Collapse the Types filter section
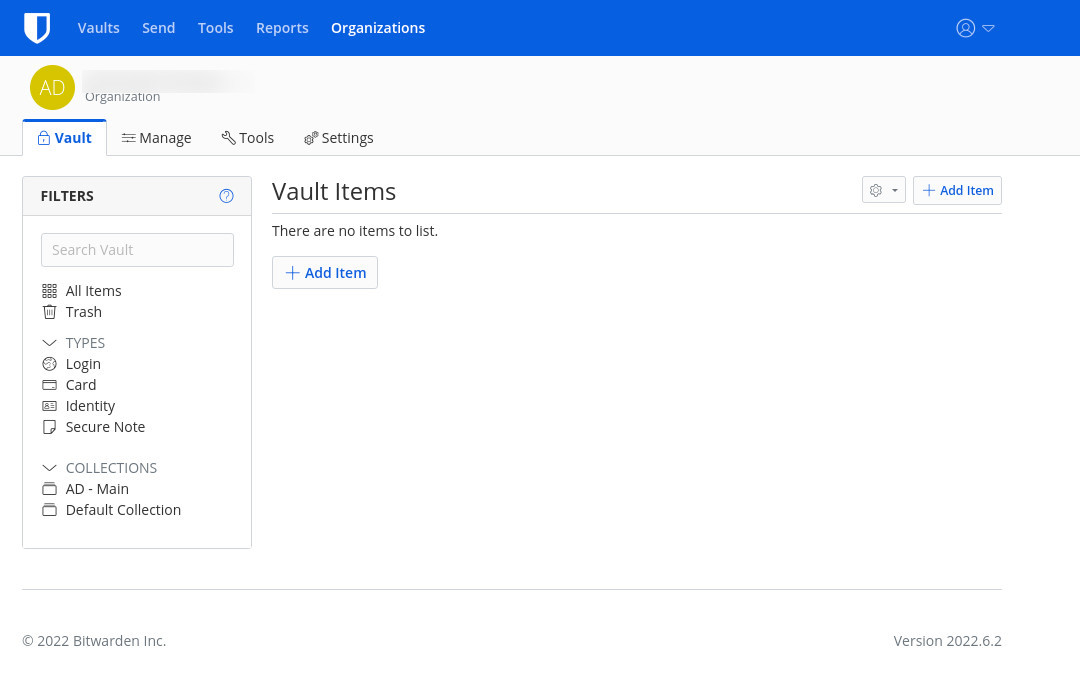 click(x=50, y=343)
